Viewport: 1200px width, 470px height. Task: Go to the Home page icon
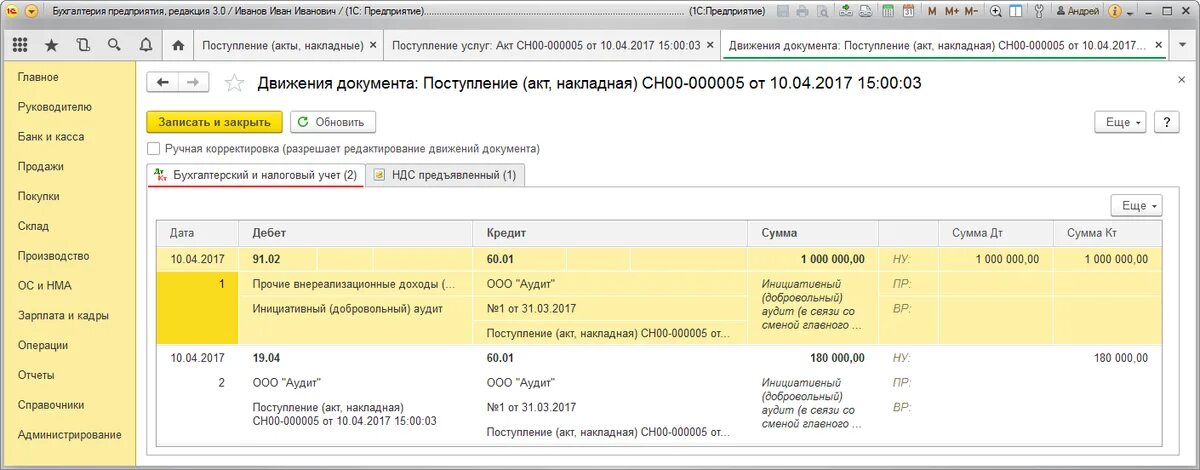[178, 45]
